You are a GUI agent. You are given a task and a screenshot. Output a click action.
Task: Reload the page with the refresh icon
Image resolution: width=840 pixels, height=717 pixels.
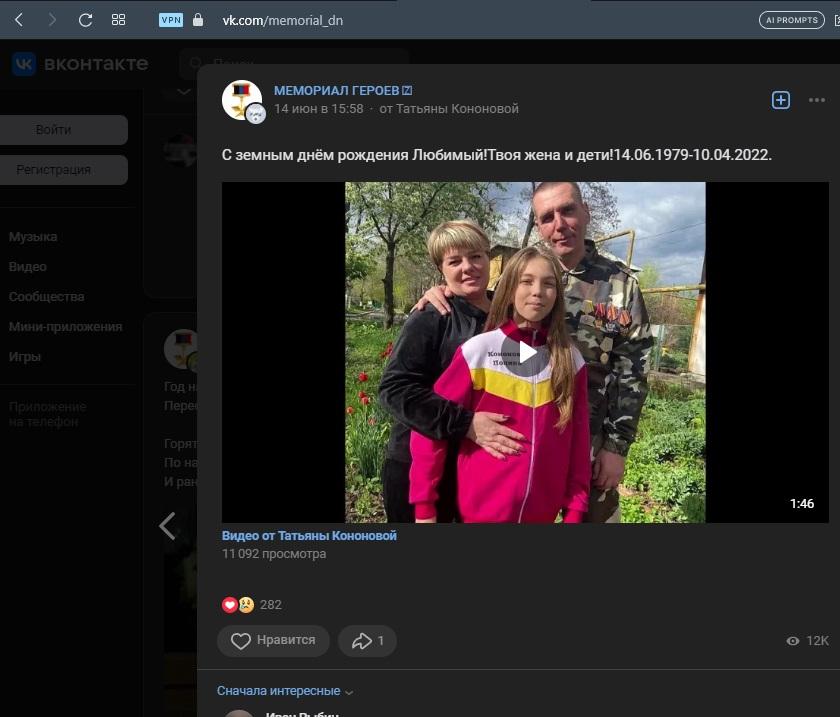[x=85, y=20]
